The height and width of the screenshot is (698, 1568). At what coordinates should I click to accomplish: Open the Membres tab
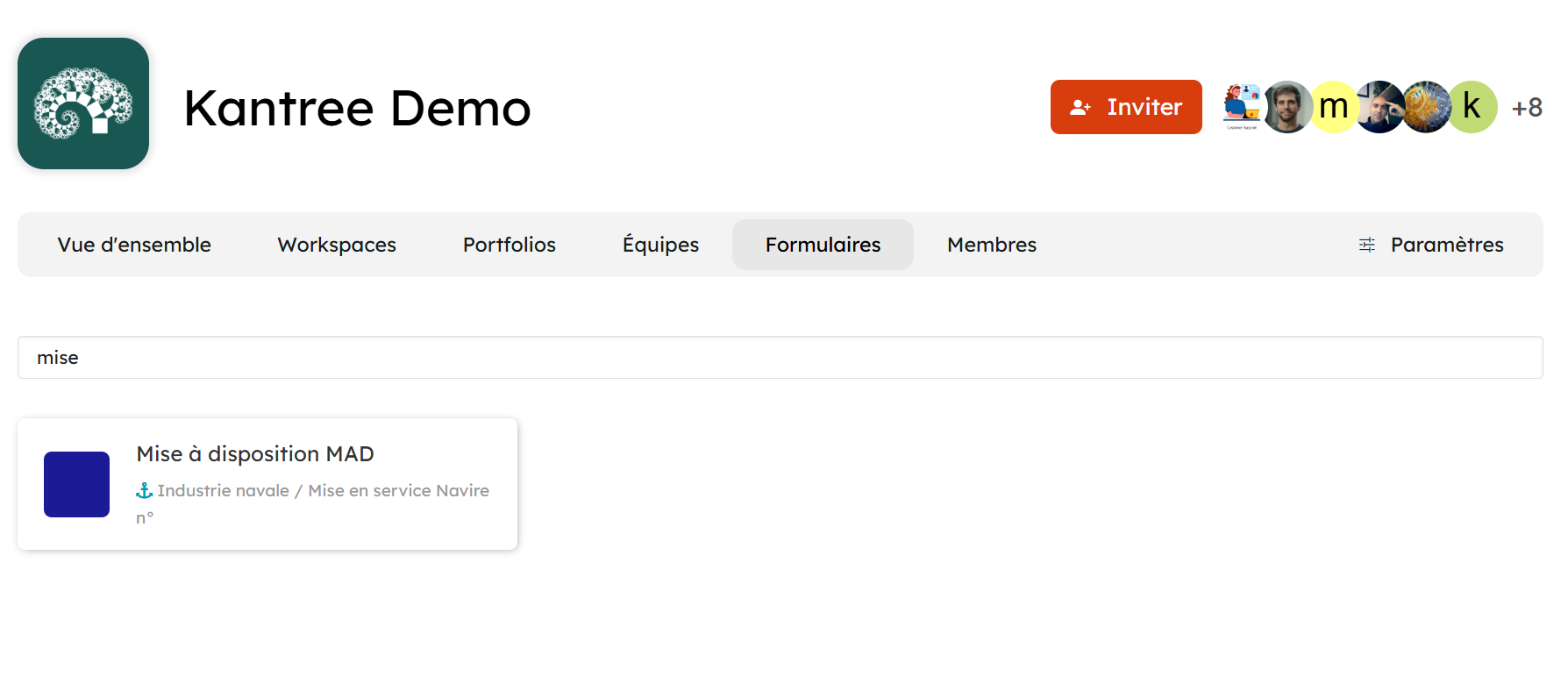[992, 245]
